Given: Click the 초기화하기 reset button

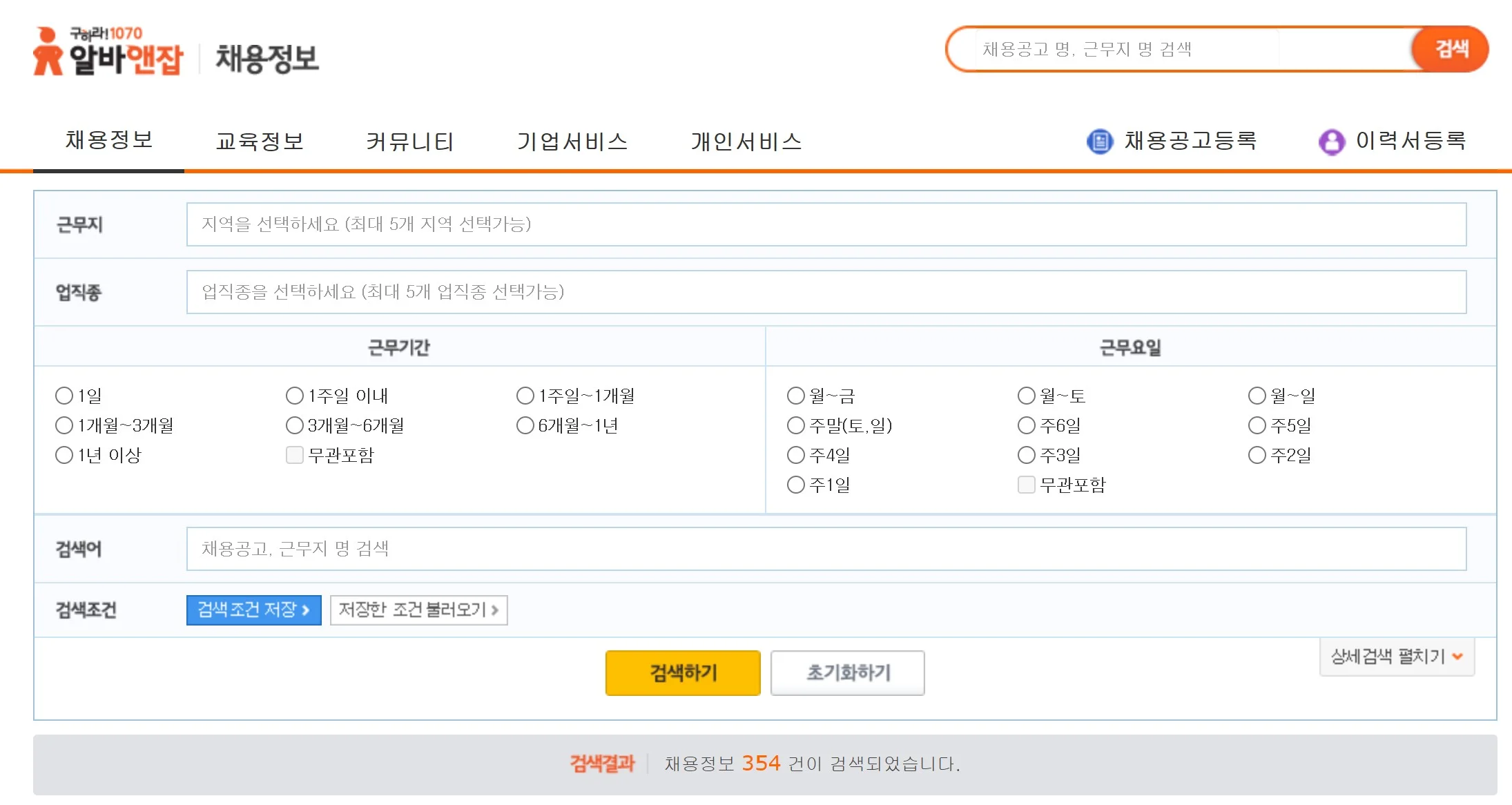Looking at the screenshot, I should [847, 672].
